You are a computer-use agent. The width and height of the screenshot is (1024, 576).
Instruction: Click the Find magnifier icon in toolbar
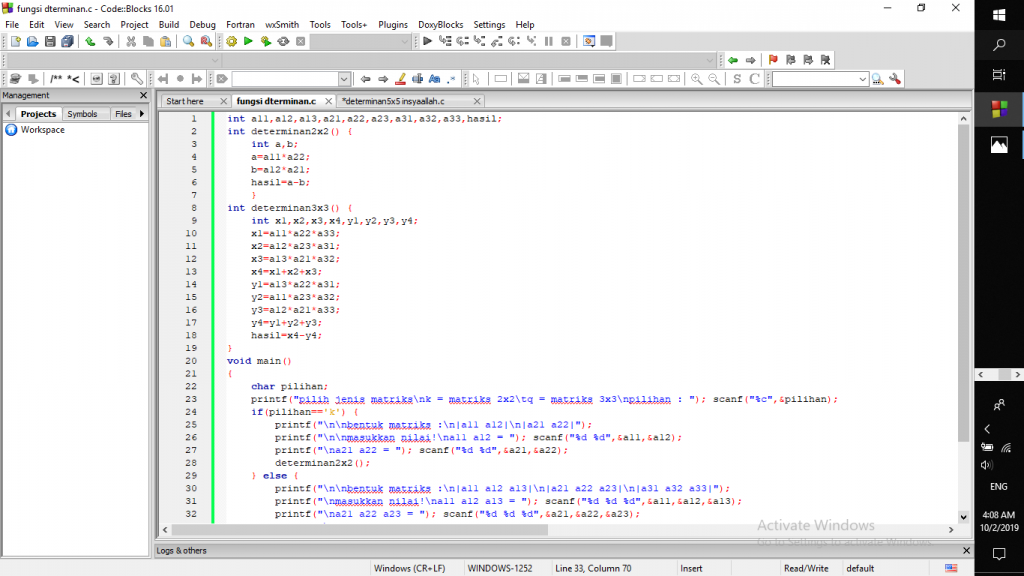188,42
